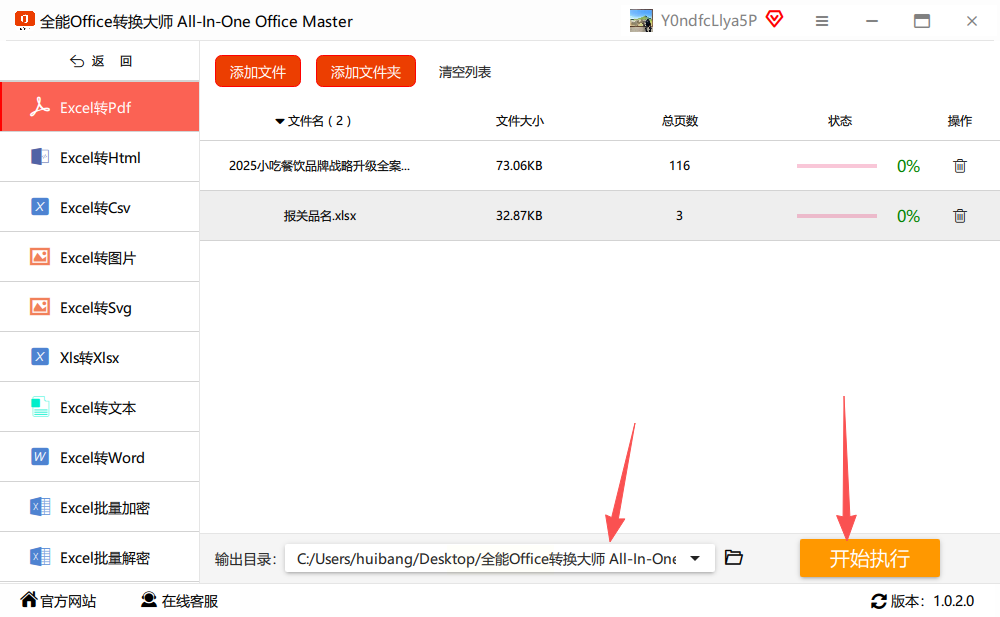Click the icon beside Excel批量加密
1000x617 pixels.
(40, 507)
